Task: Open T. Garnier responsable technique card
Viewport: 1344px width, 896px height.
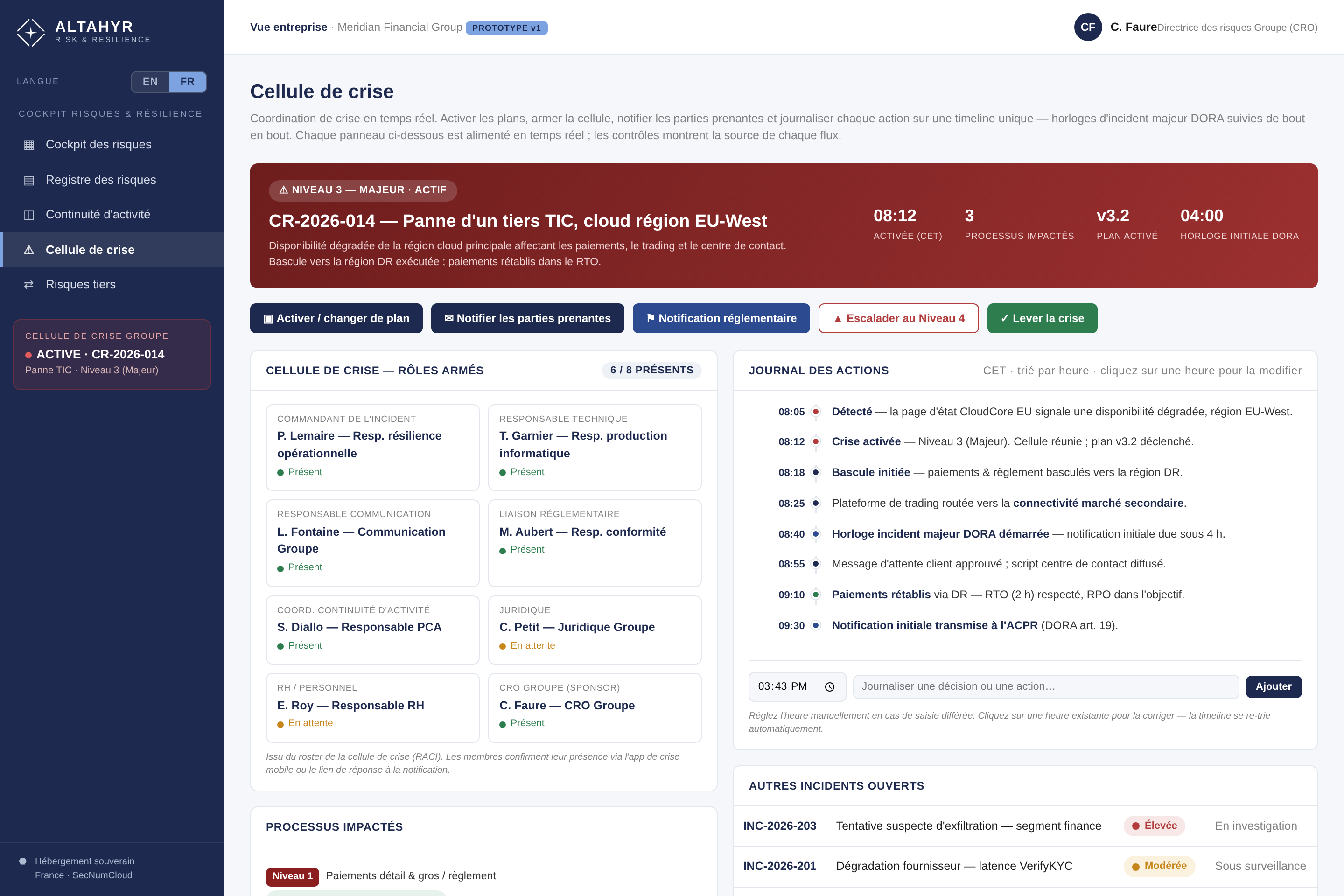Action: pos(595,448)
